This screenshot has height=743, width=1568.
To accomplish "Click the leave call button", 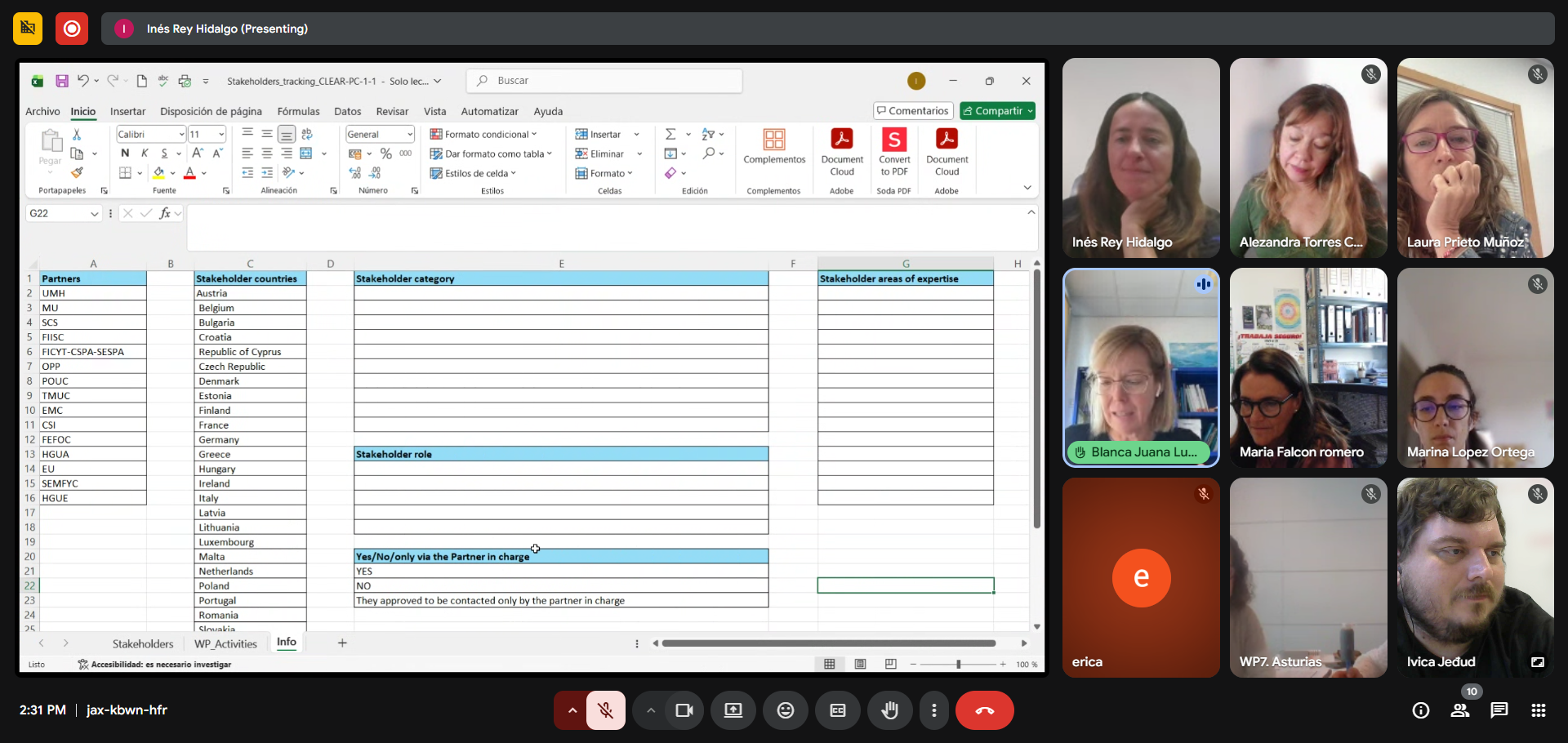I will 984,710.
